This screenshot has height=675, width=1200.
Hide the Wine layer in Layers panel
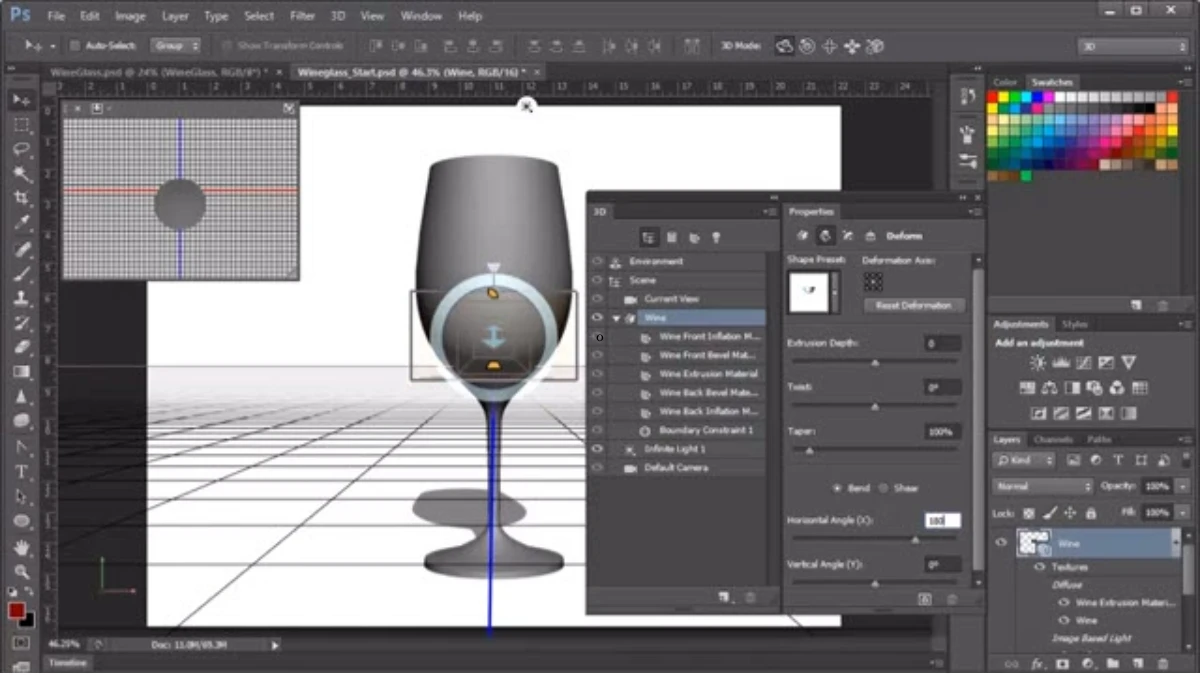coord(1001,543)
